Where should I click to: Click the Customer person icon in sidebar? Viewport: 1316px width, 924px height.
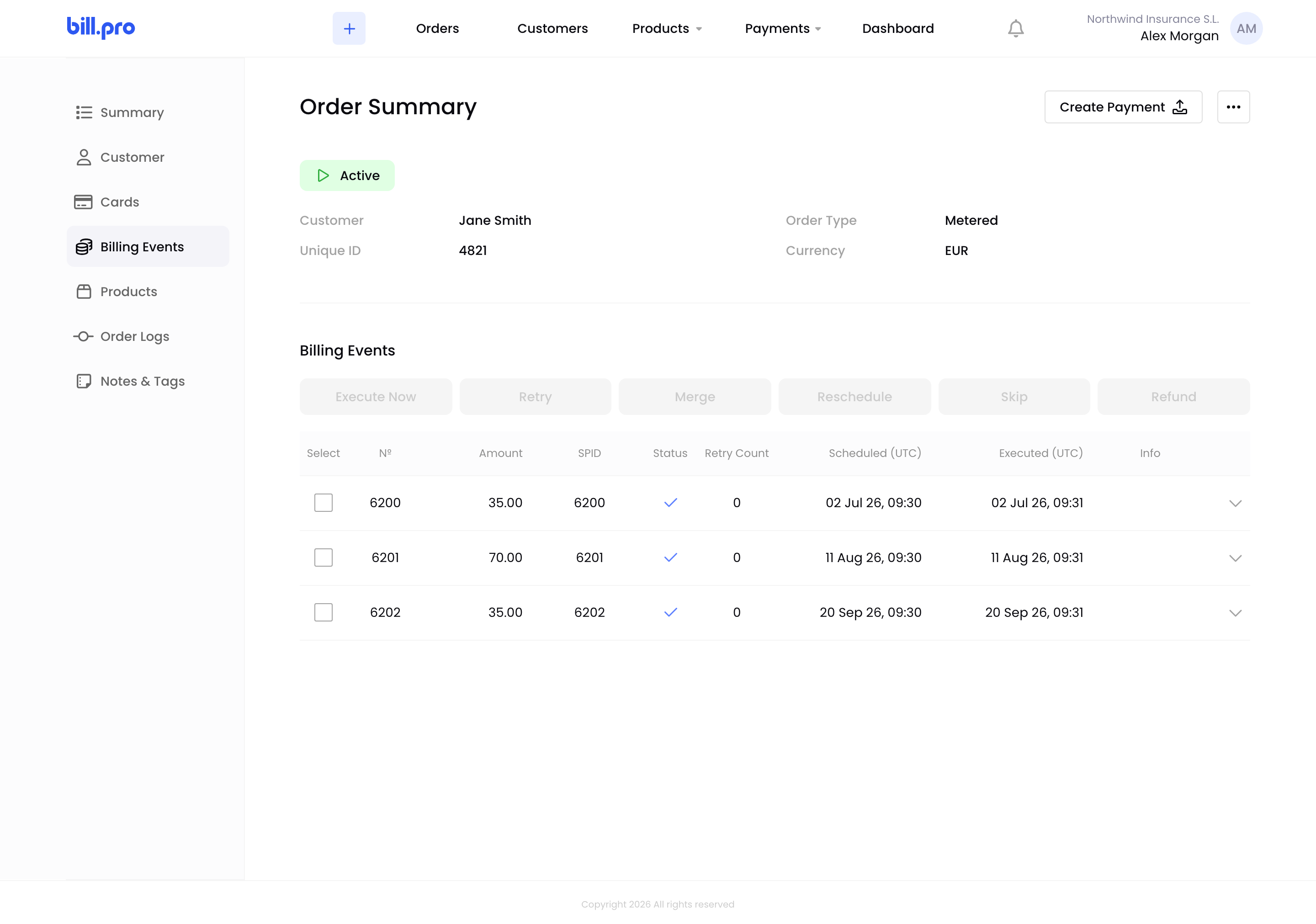coord(84,157)
